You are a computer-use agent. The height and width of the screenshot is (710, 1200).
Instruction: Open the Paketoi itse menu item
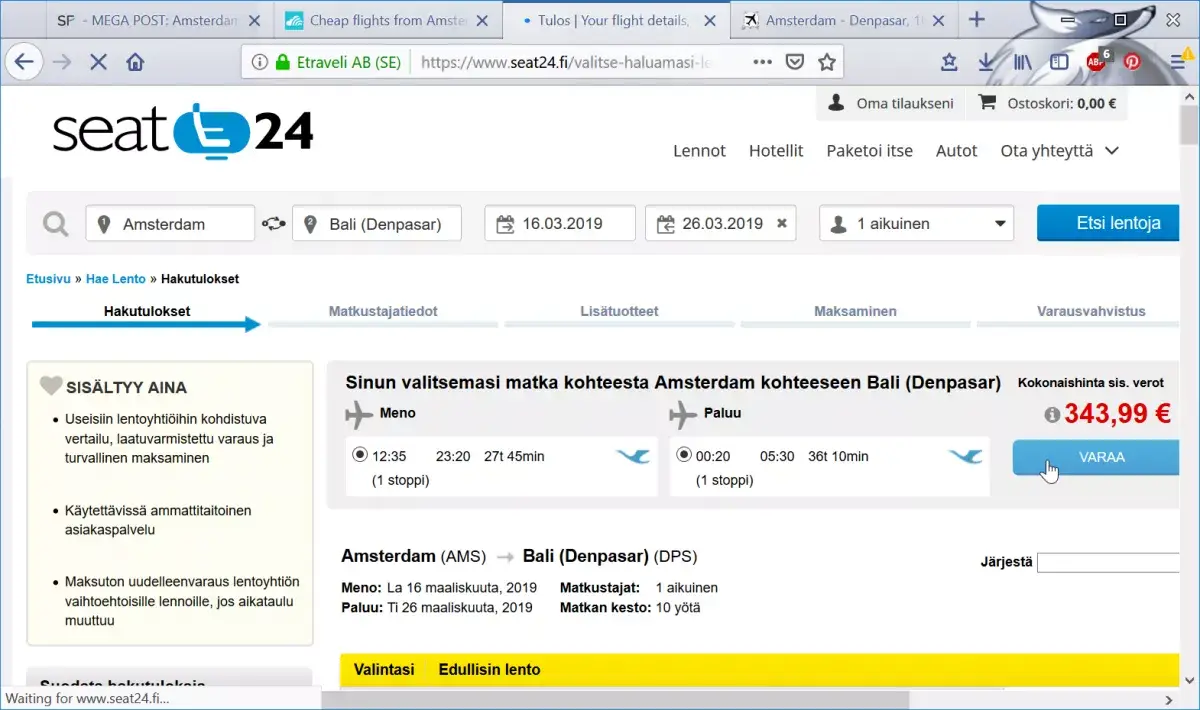coord(869,151)
